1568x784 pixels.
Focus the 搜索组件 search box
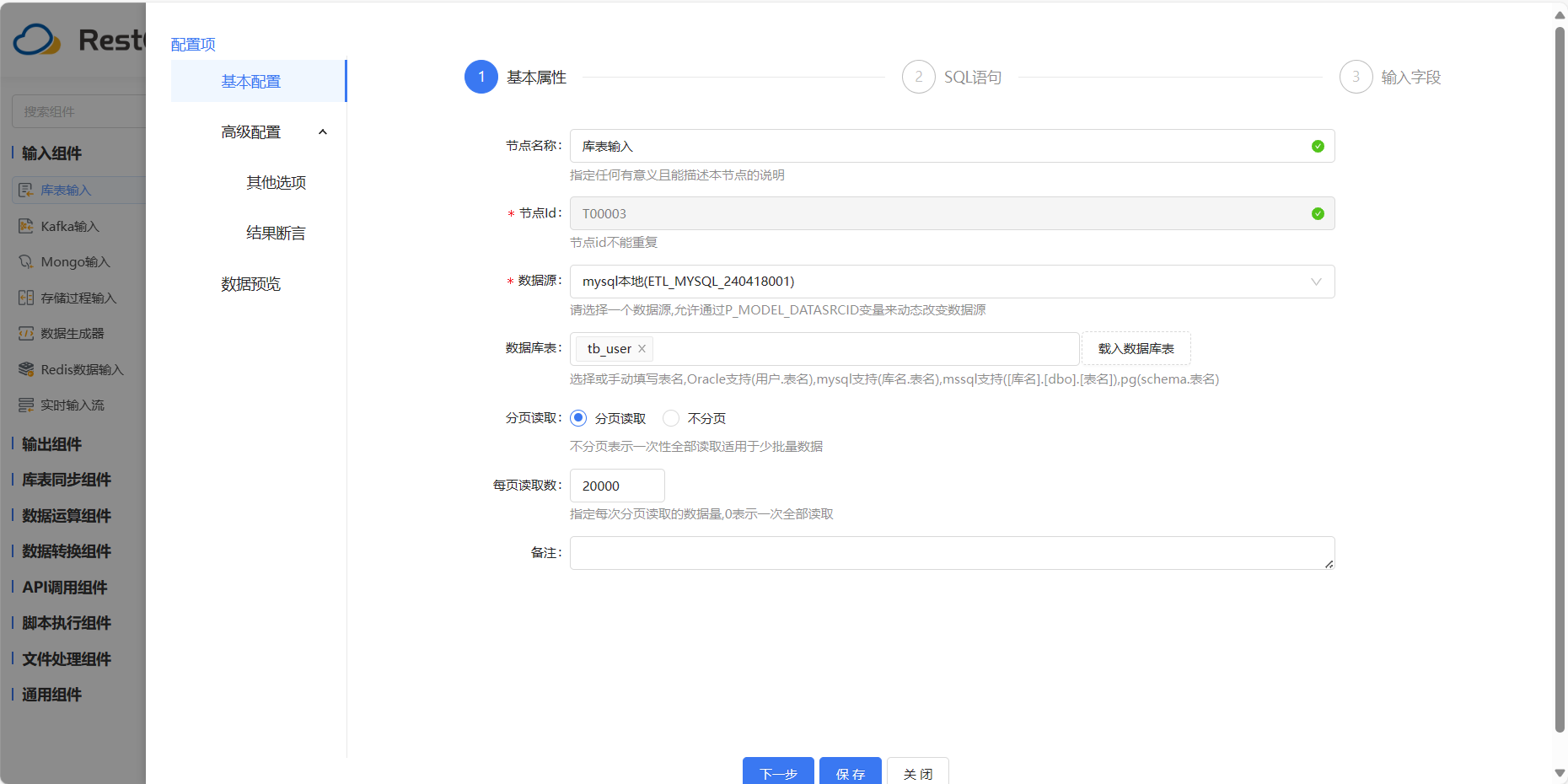(x=79, y=111)
